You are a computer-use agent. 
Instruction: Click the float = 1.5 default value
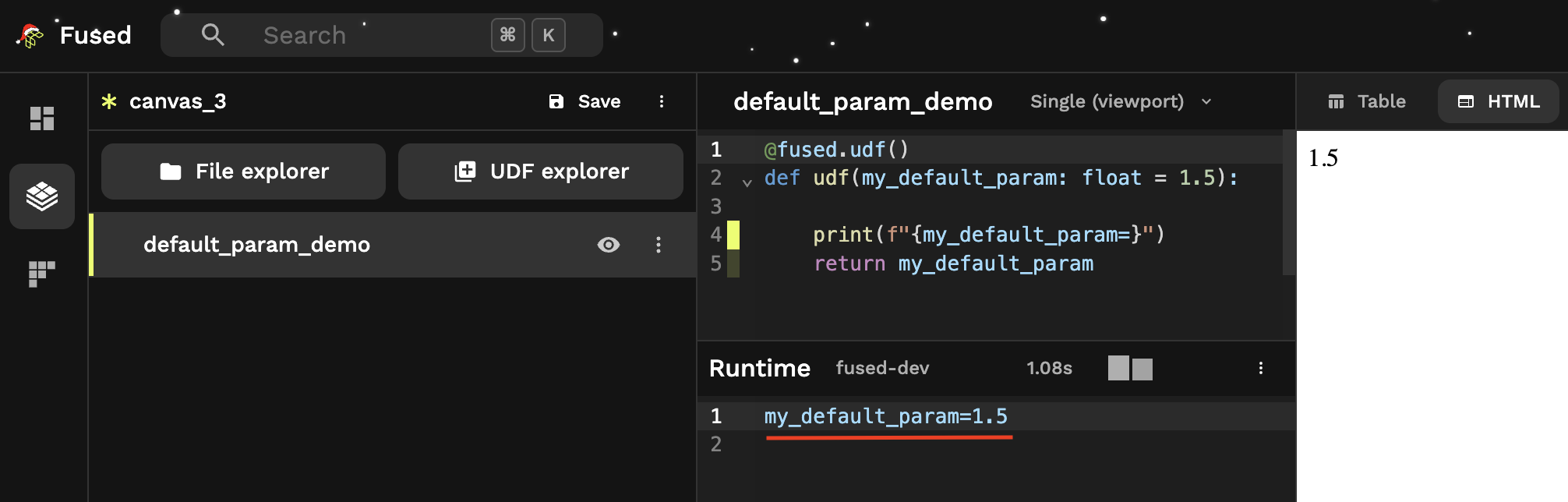tap(1149, 178)
